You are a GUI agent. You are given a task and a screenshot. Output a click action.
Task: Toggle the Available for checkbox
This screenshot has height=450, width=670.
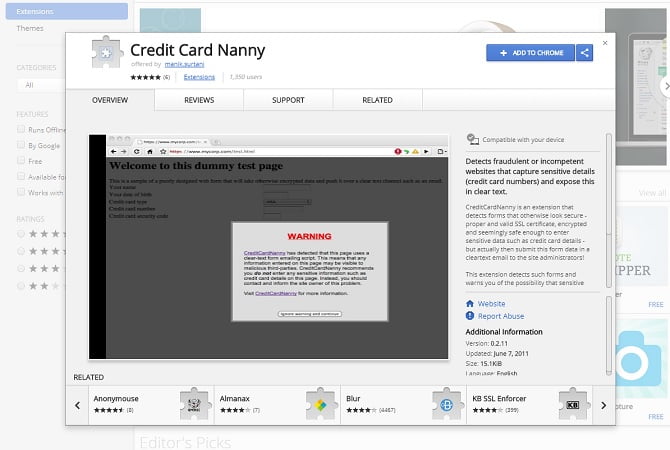pos(21,176)
